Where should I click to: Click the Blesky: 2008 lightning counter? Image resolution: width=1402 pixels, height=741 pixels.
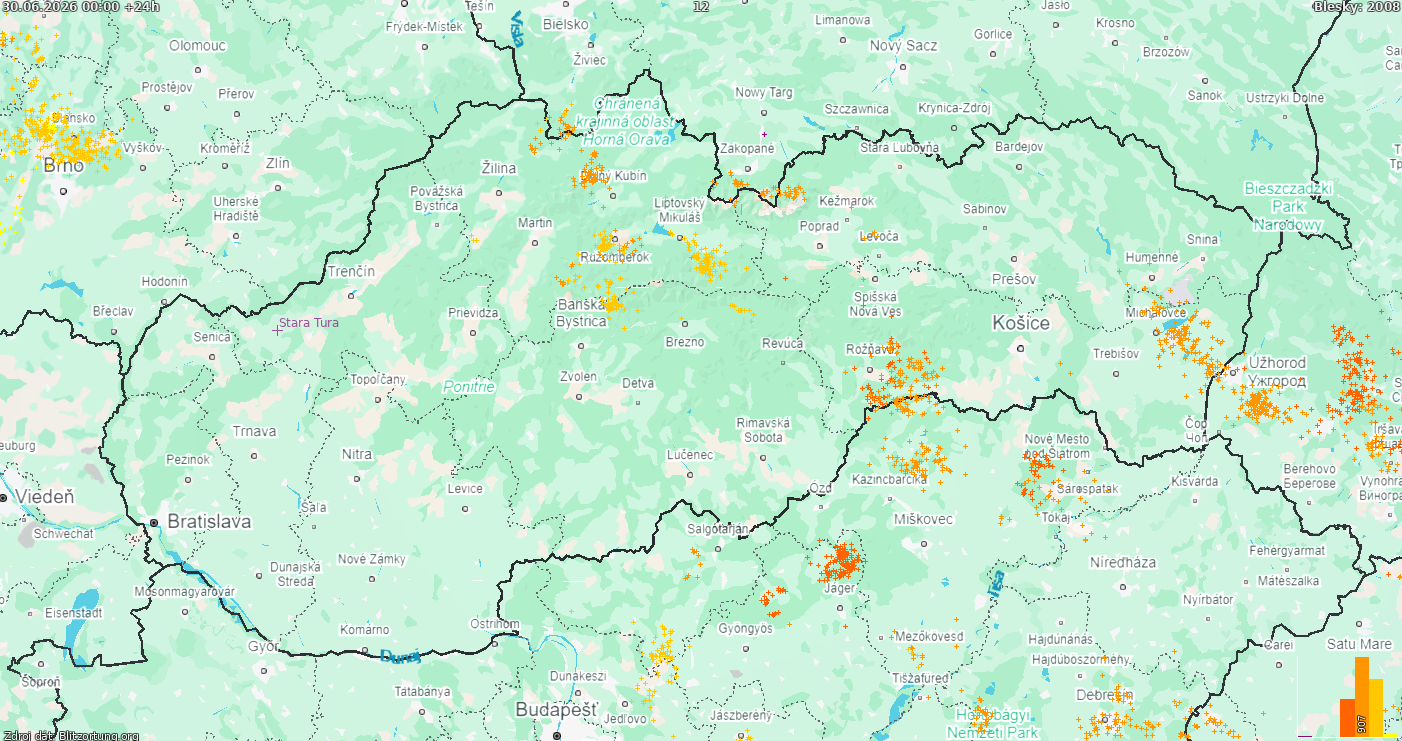click(x=1357, y=6)
